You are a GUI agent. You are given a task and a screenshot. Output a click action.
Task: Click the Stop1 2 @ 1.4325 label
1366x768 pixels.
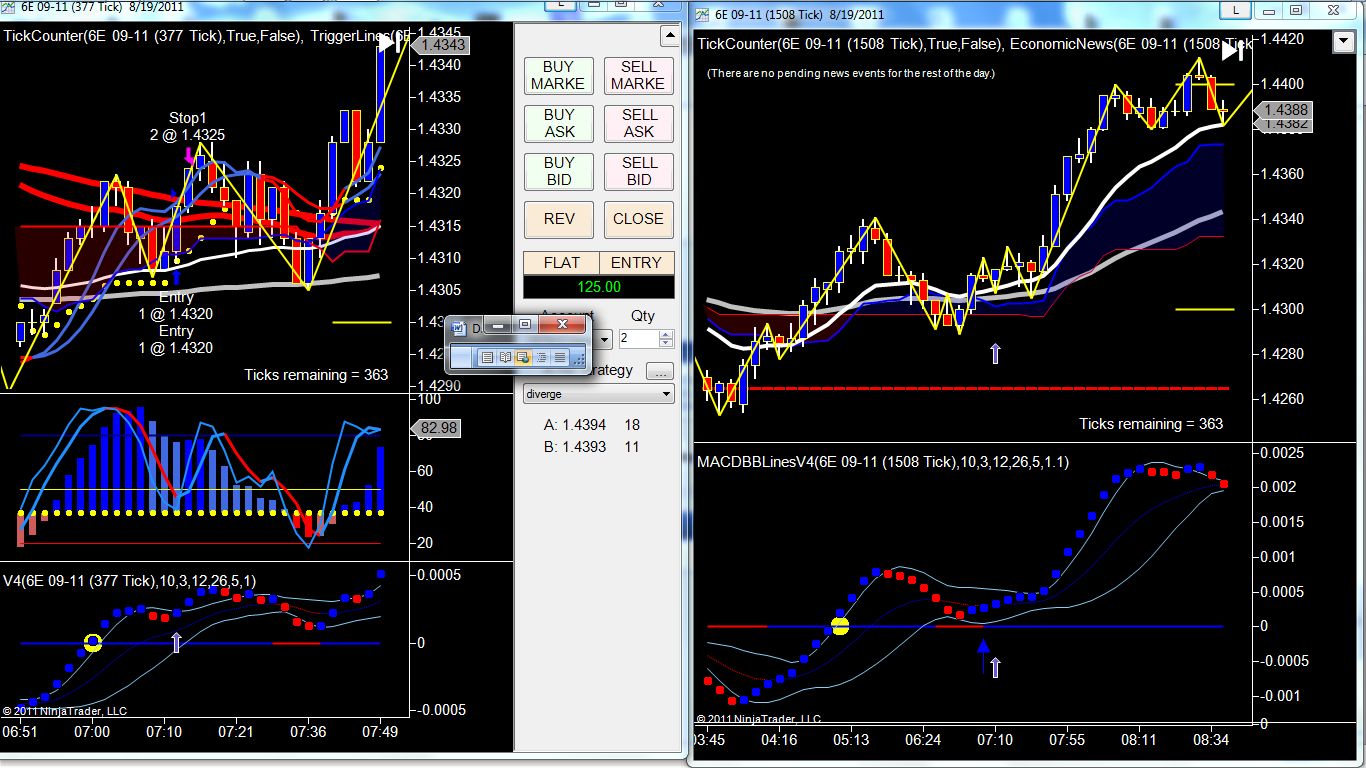(187, 126)
